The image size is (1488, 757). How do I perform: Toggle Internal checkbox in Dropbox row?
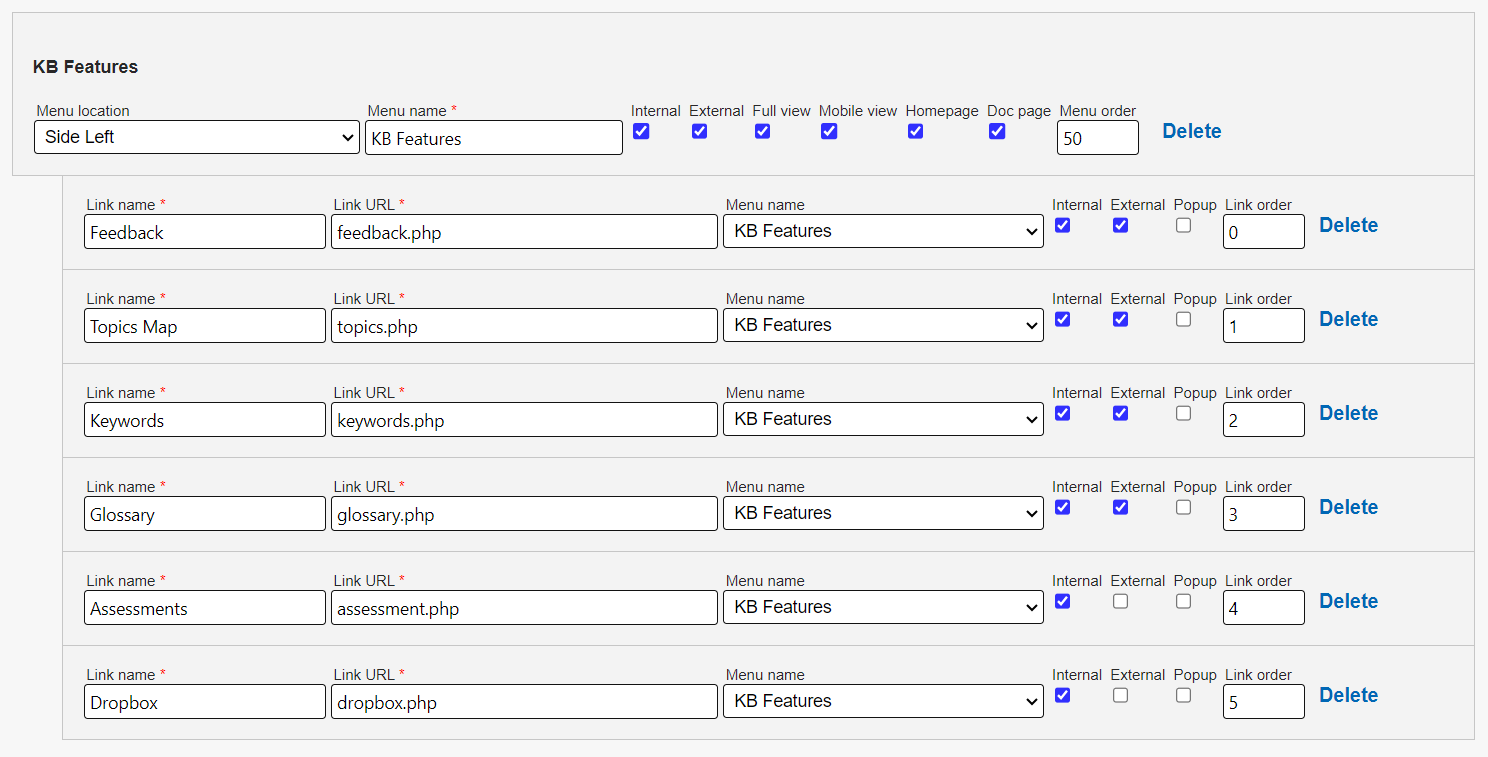point(1062,695)
